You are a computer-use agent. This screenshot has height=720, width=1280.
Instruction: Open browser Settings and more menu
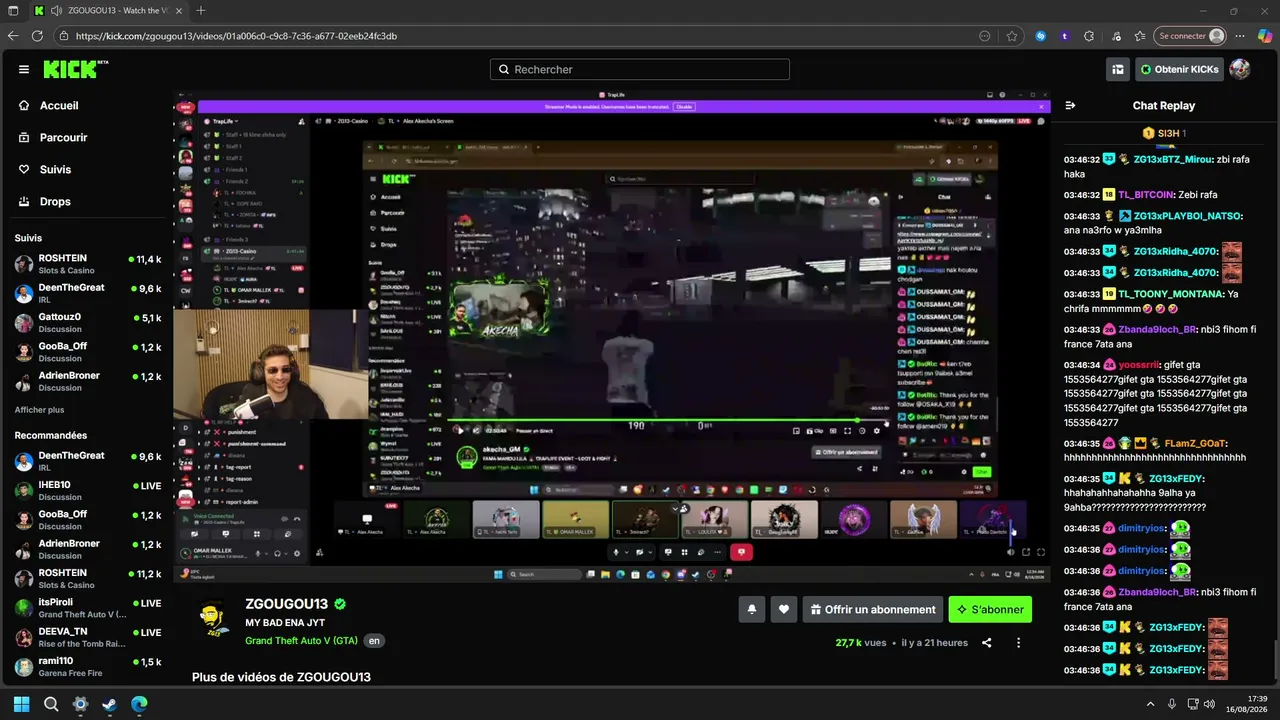pyautogui.click(x=1240, y=36)
